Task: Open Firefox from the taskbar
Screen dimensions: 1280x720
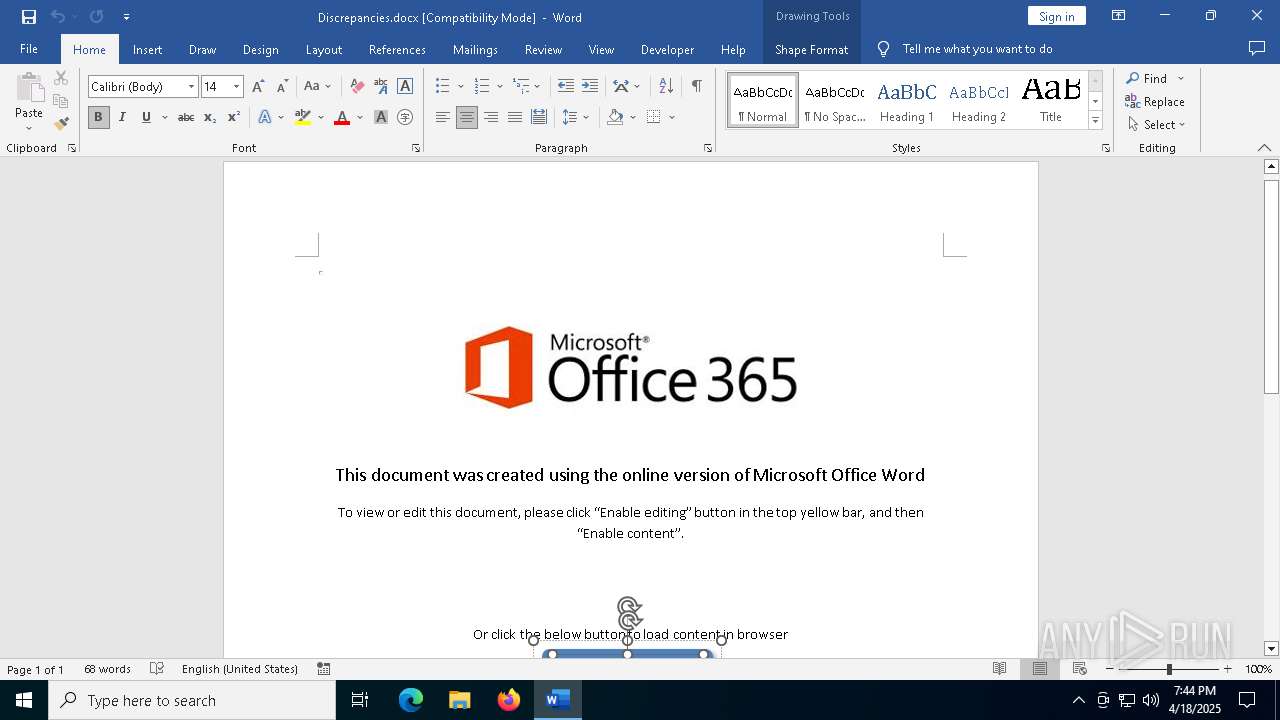Action: click(509, 700)
